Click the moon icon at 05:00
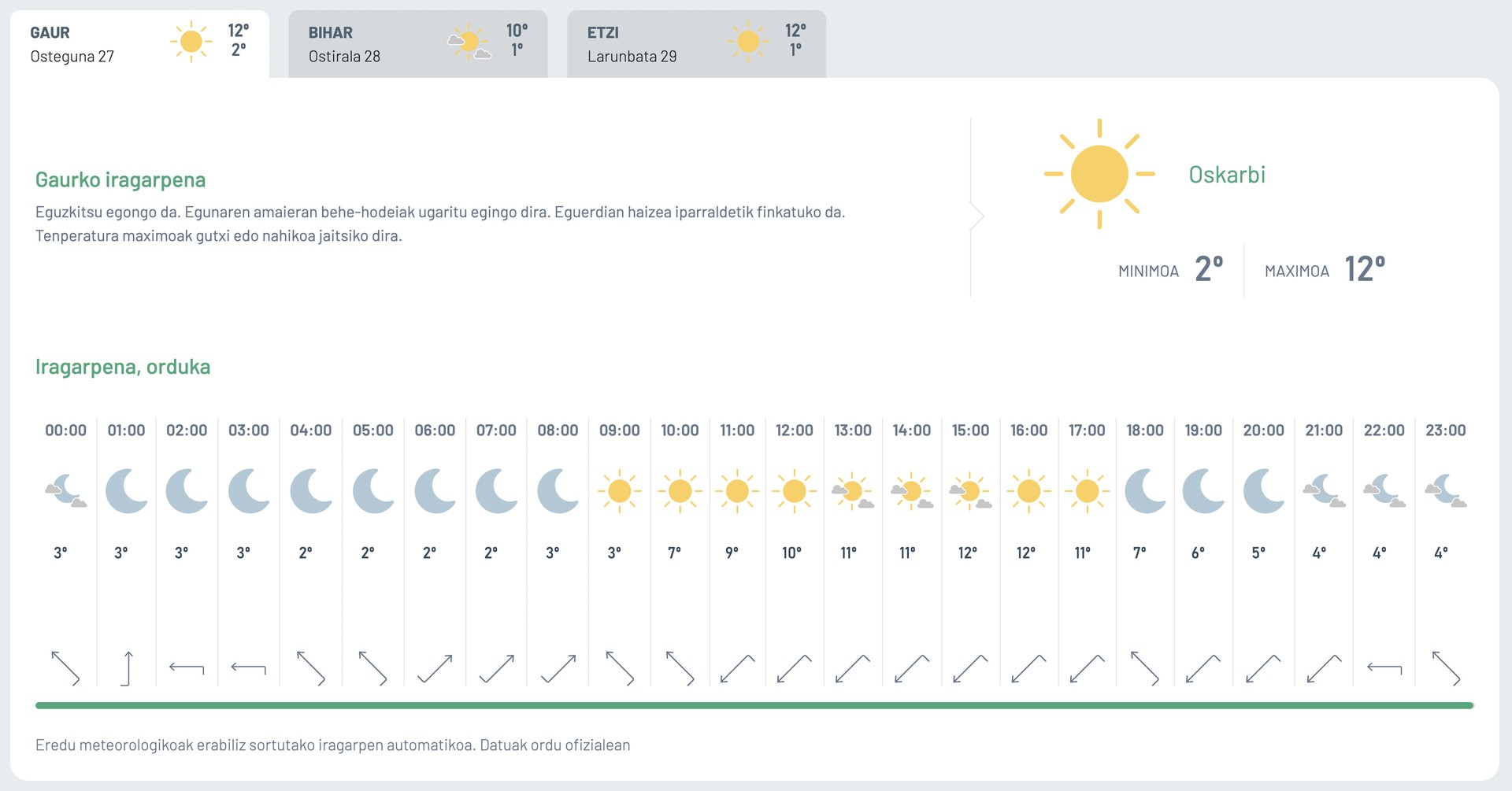Viewport: 1512px width, 791px height. (x=373, y=491)
